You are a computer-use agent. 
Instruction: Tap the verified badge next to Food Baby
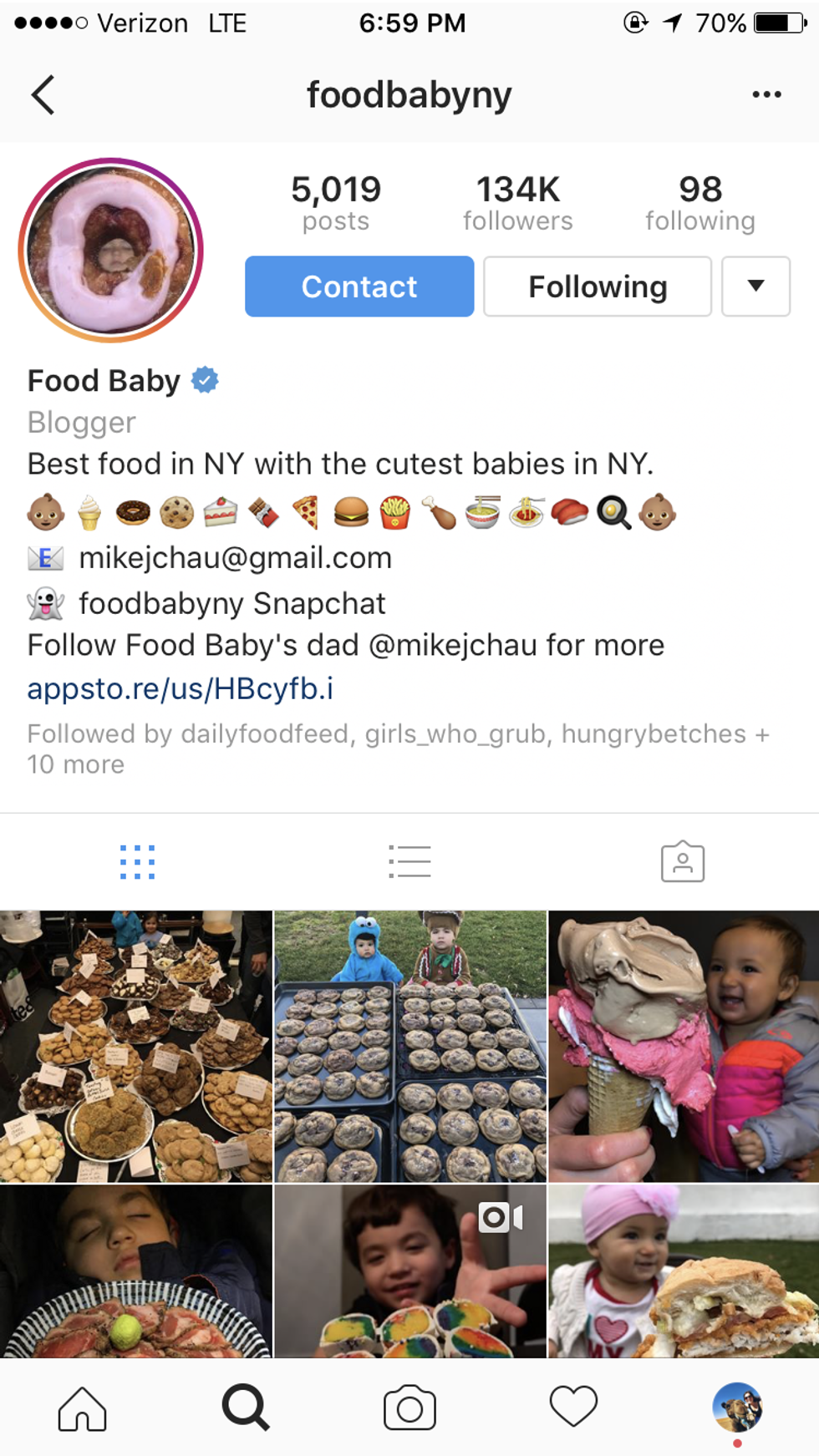205,380
